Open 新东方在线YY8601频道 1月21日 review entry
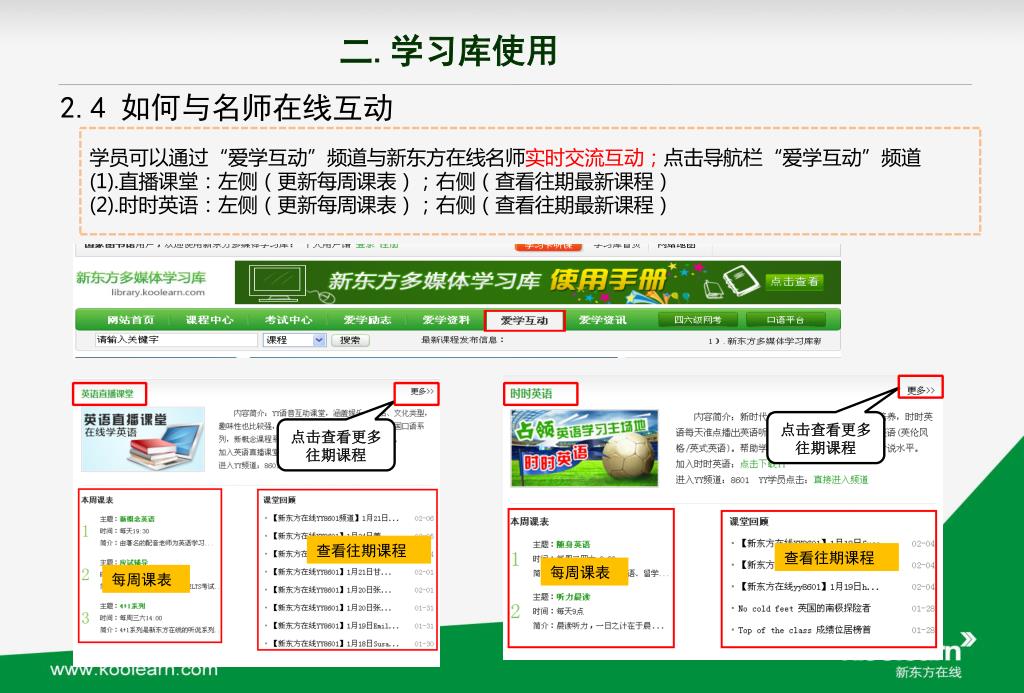Screen dimensions: 1024x693 click(x=335, y=518)
